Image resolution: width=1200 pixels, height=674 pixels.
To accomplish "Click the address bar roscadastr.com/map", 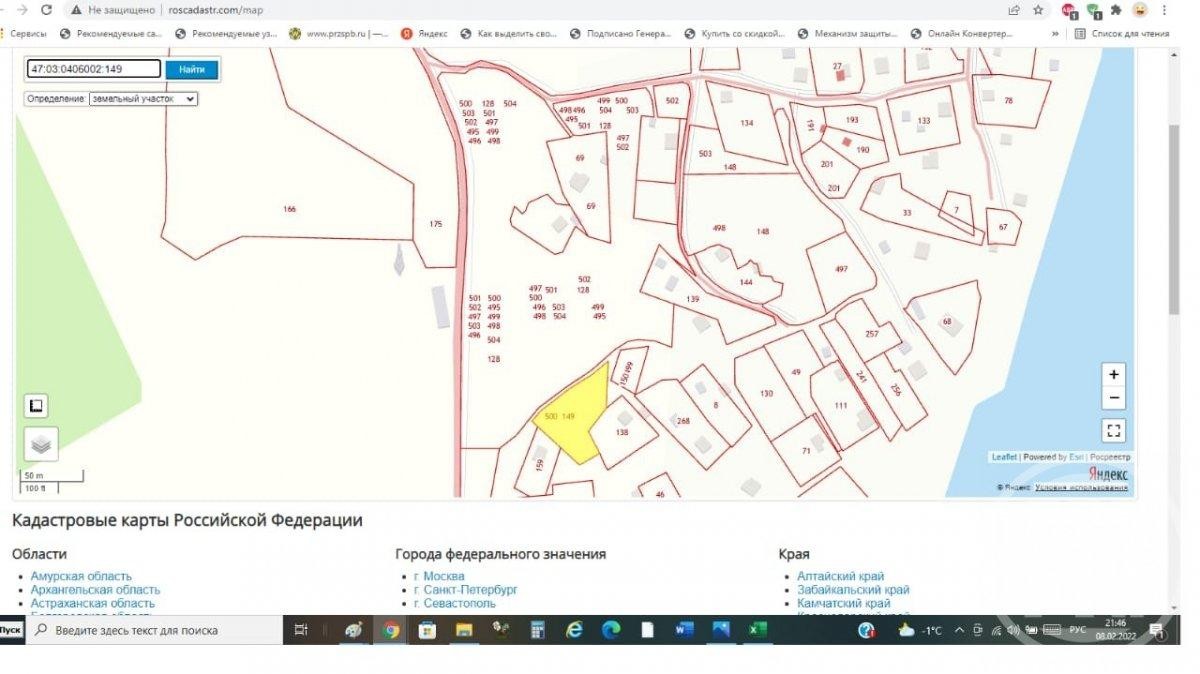I will [216, 10].
